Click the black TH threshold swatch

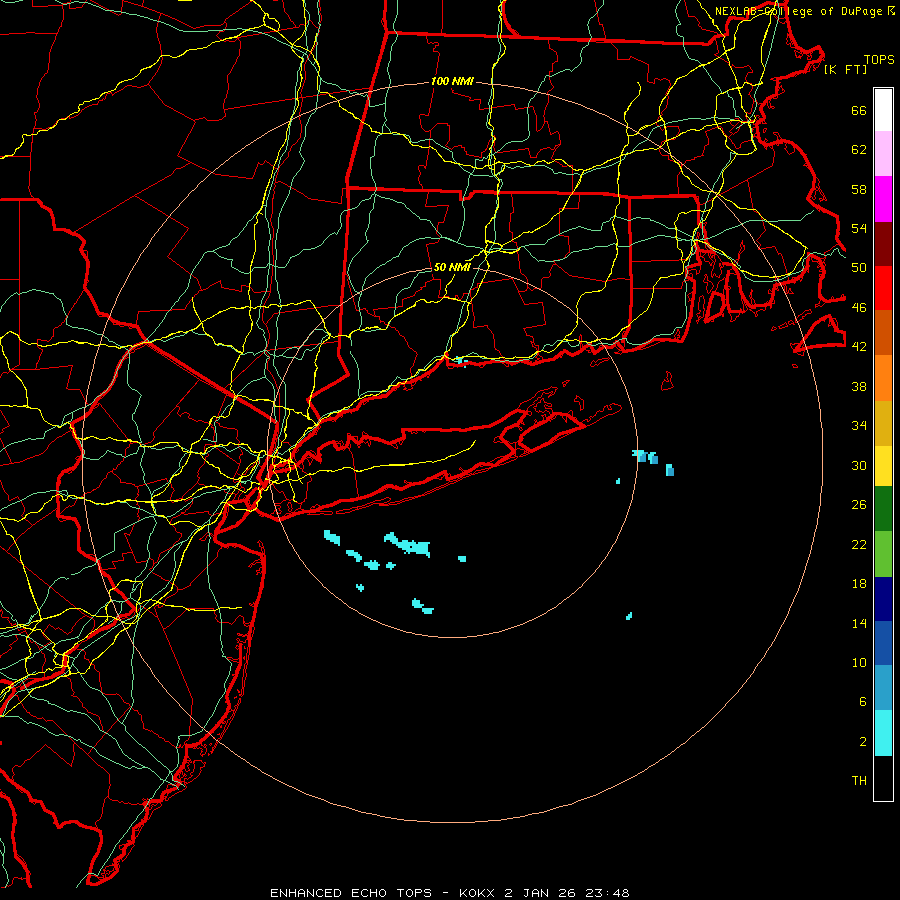pyautogui.click(x=883, y=778)
